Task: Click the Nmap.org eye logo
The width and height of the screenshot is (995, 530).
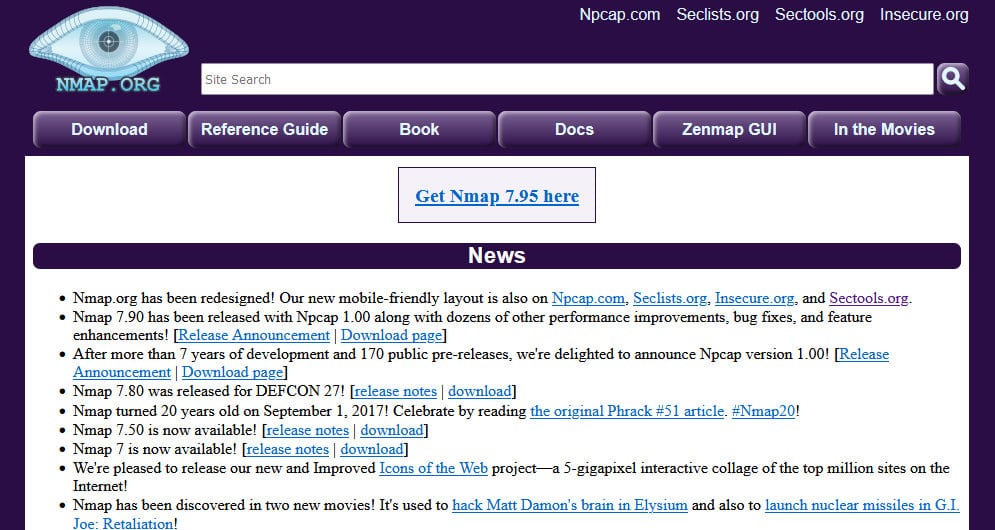Action: (109, 50)
